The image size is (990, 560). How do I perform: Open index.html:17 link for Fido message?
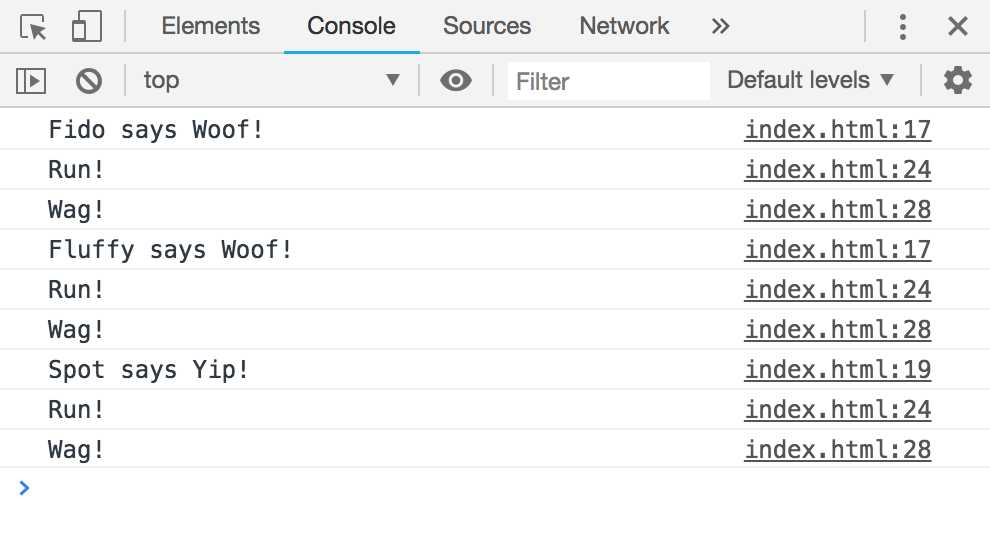(x=837, y=130)
